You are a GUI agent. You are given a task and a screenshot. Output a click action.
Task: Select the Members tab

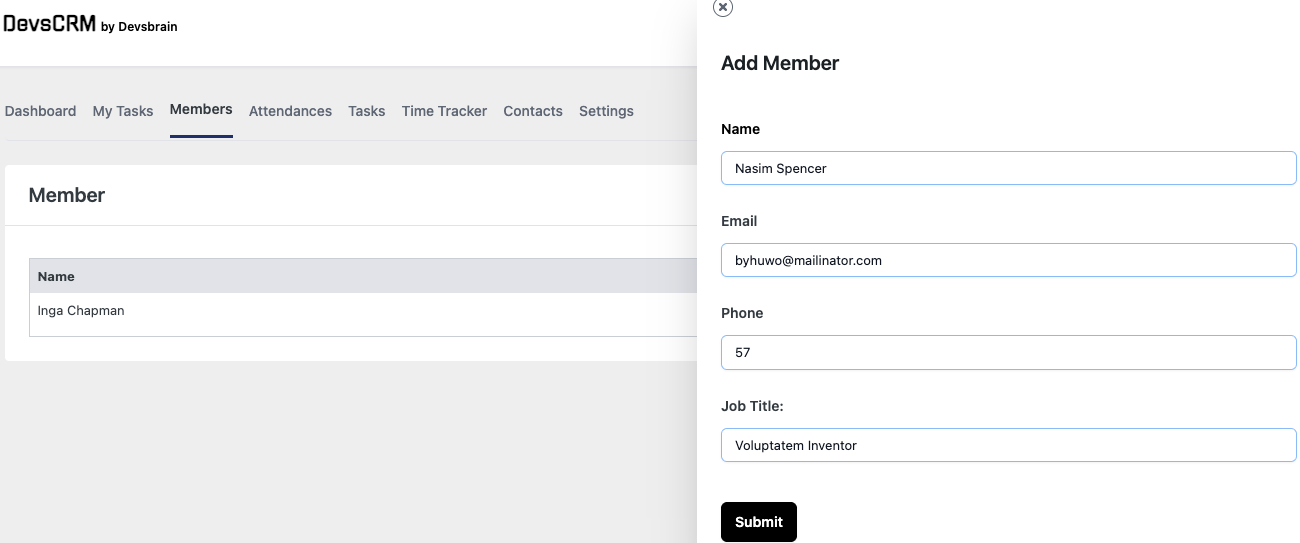[201, 110]
